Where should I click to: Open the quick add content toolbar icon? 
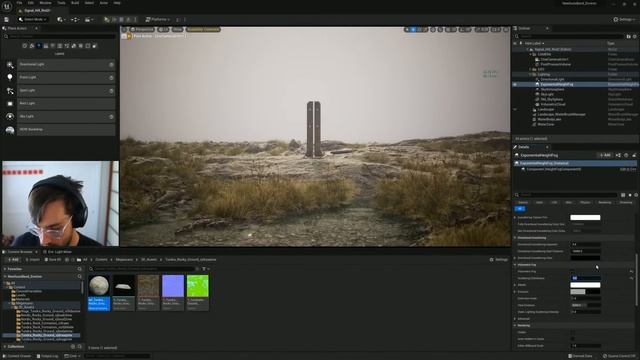[x=61, y=20]
